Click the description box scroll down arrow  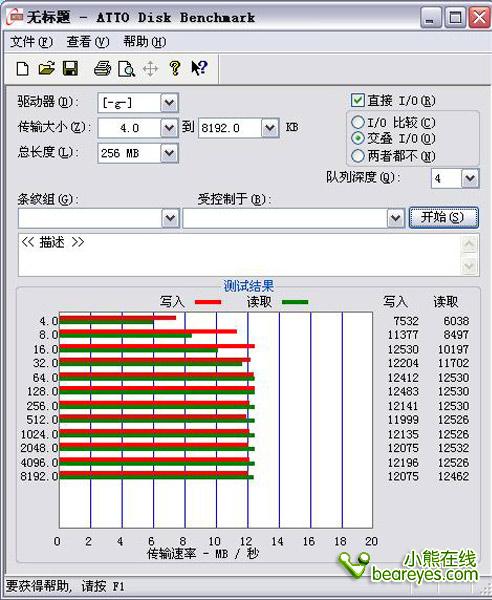469,265
